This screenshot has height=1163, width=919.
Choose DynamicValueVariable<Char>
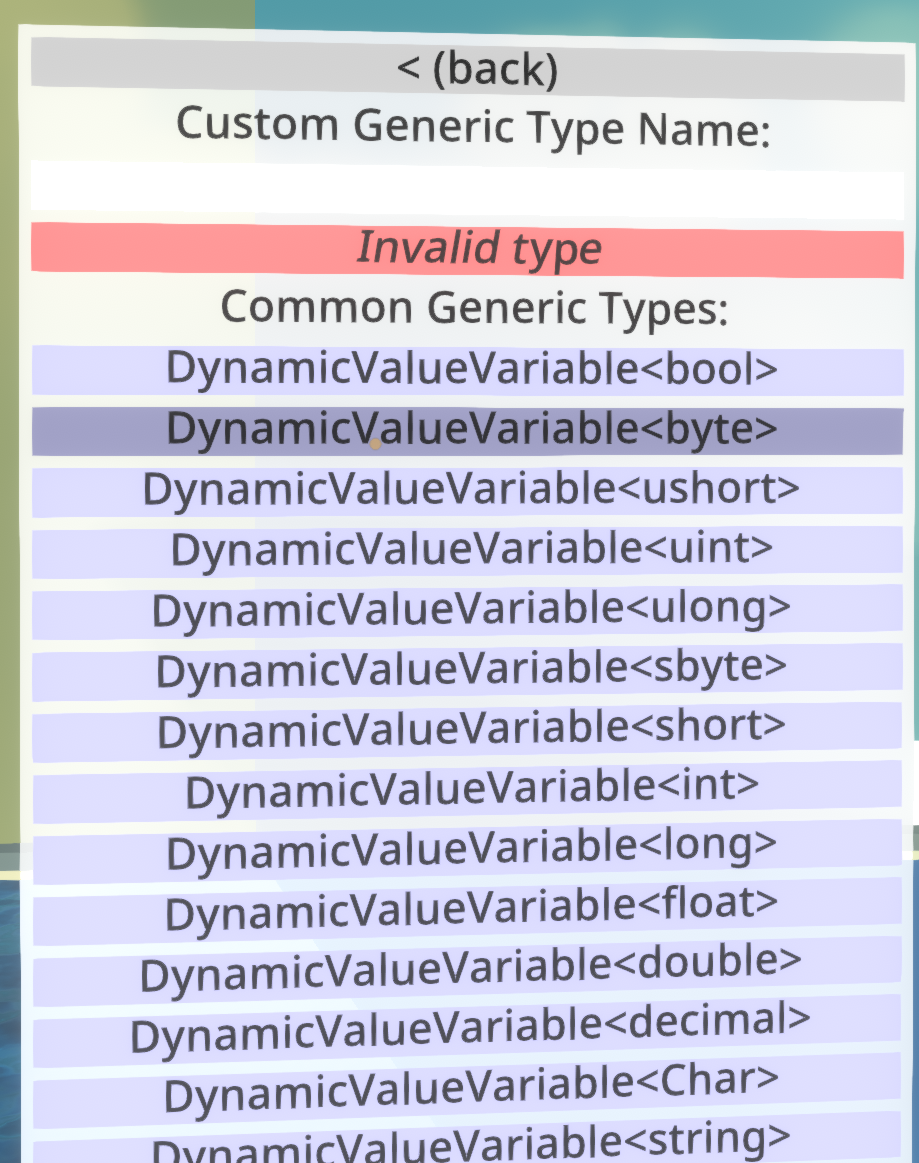(x=467, y=1091)
